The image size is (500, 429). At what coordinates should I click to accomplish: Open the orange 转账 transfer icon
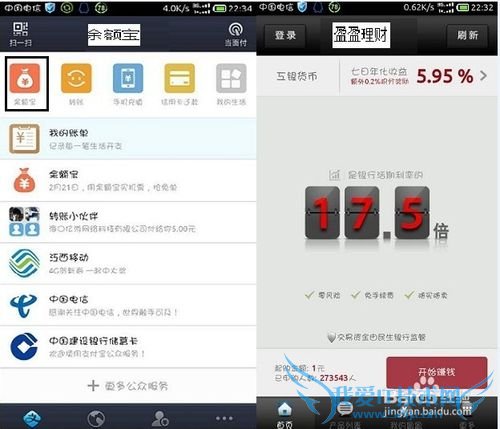(x=76, y=79)
